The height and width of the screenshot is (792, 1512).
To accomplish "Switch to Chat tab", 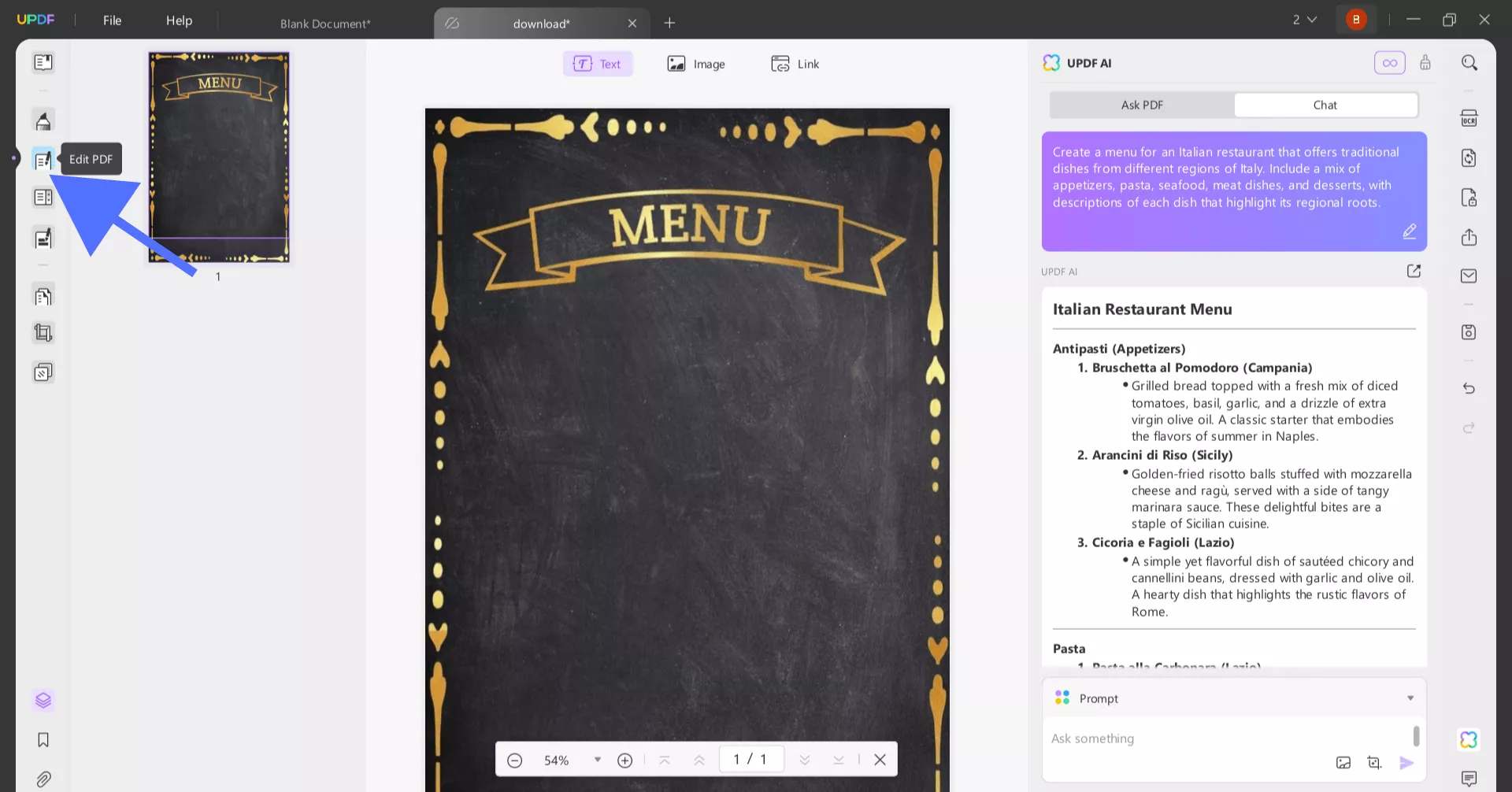I will [x=1325, y=105].
